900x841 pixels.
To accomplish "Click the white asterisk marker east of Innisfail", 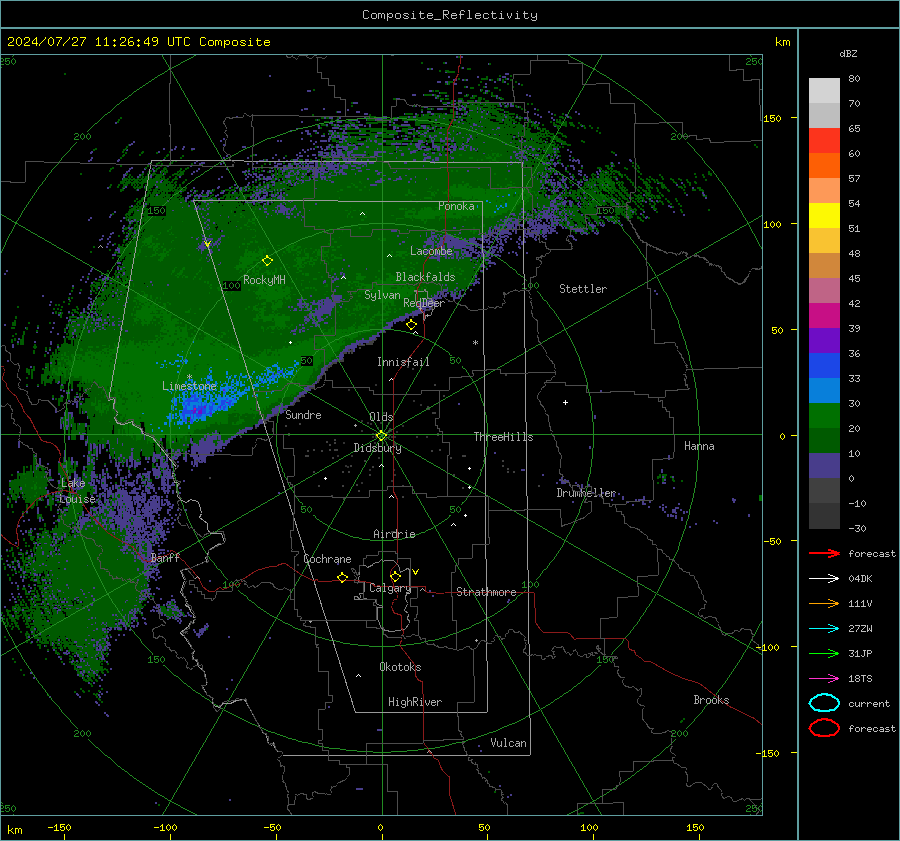I will click(475, 343).
